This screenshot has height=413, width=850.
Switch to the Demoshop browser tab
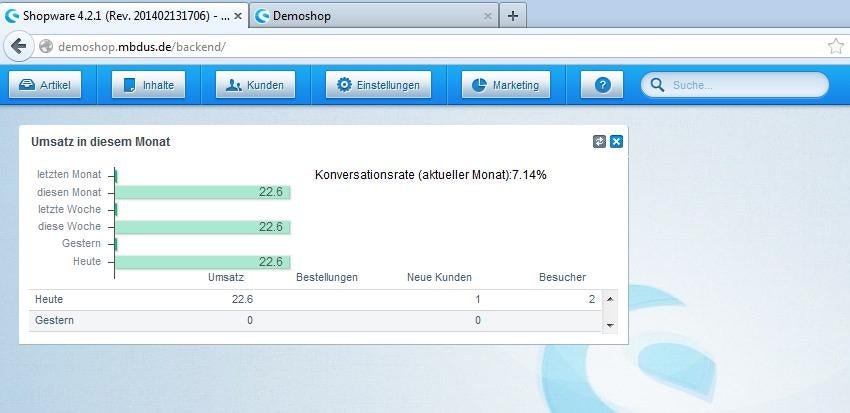pyautogui.click(x=374, y=16)
